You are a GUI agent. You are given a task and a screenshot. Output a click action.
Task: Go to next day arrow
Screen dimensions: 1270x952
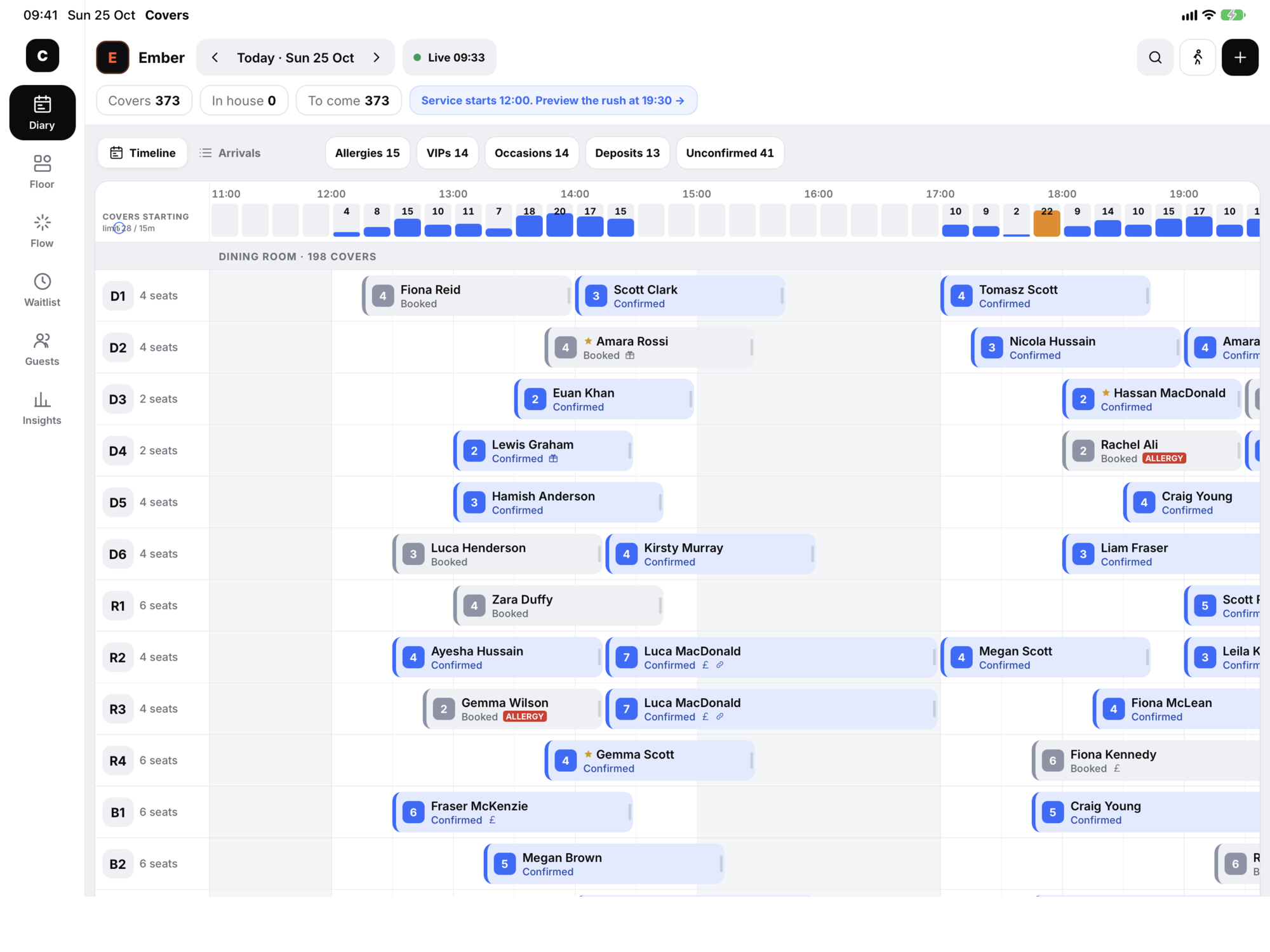click(x=377, y=58)
